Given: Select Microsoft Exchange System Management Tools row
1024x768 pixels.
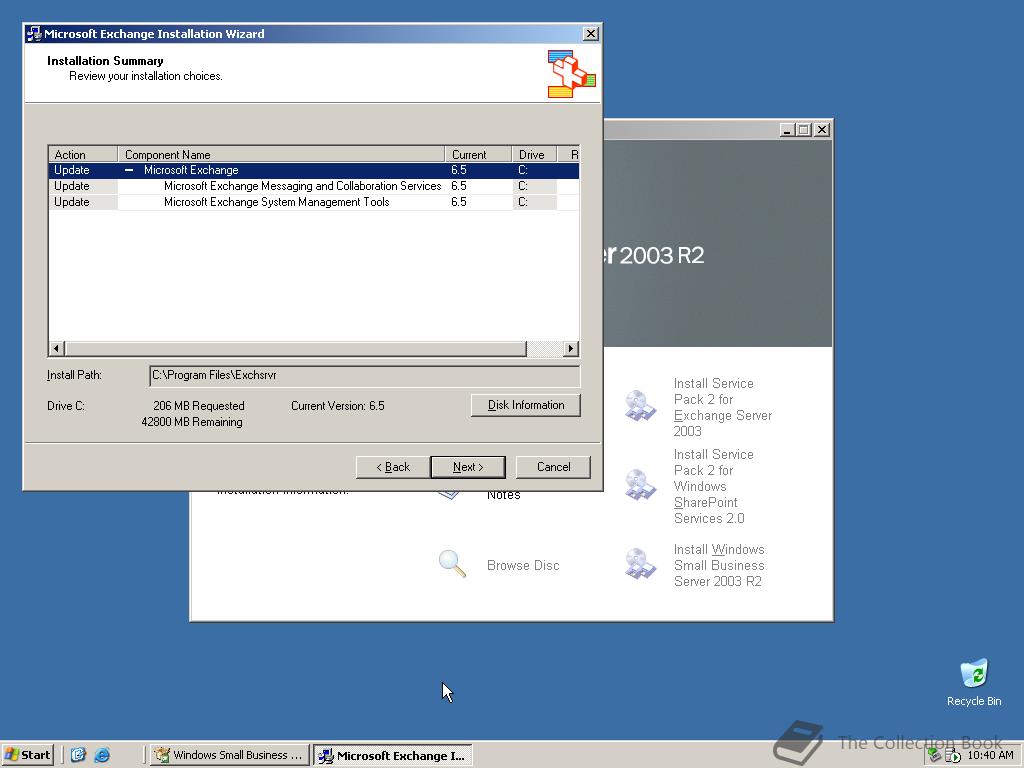Looking at the screenshot, I should 313,202.
